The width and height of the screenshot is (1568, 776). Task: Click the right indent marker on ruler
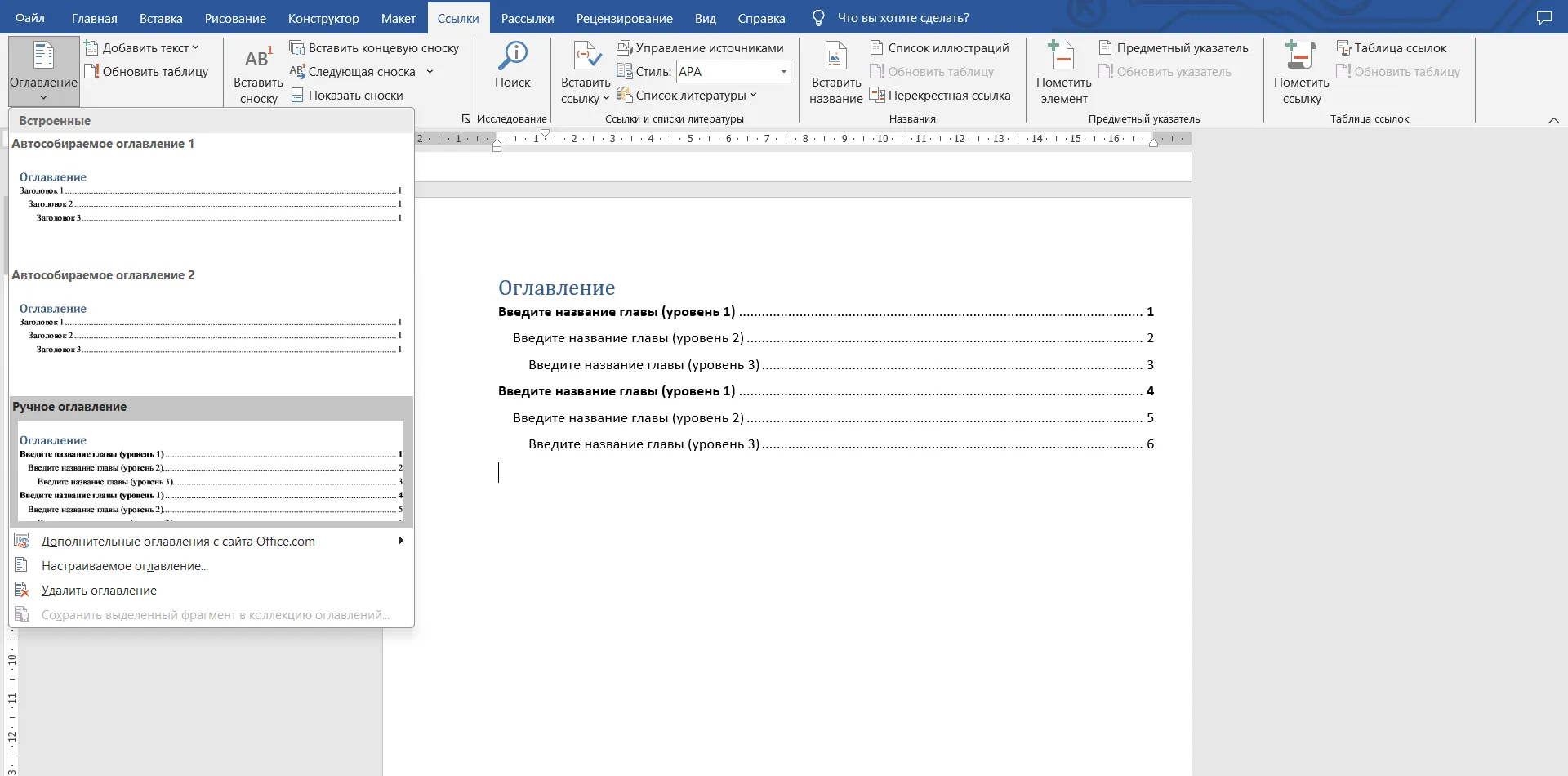point(1153,143)
